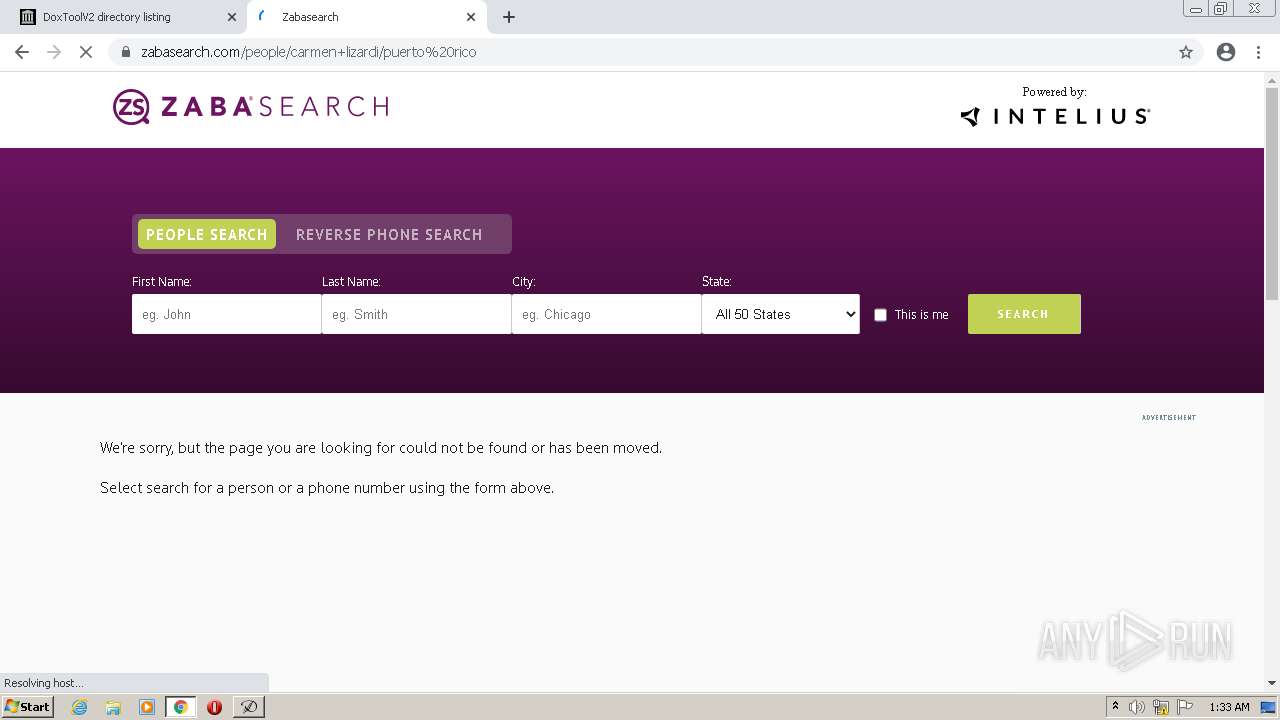Click the Chrome taskbar icon
This screenshot has height=720, width=1280.
[x=180, y=707]
